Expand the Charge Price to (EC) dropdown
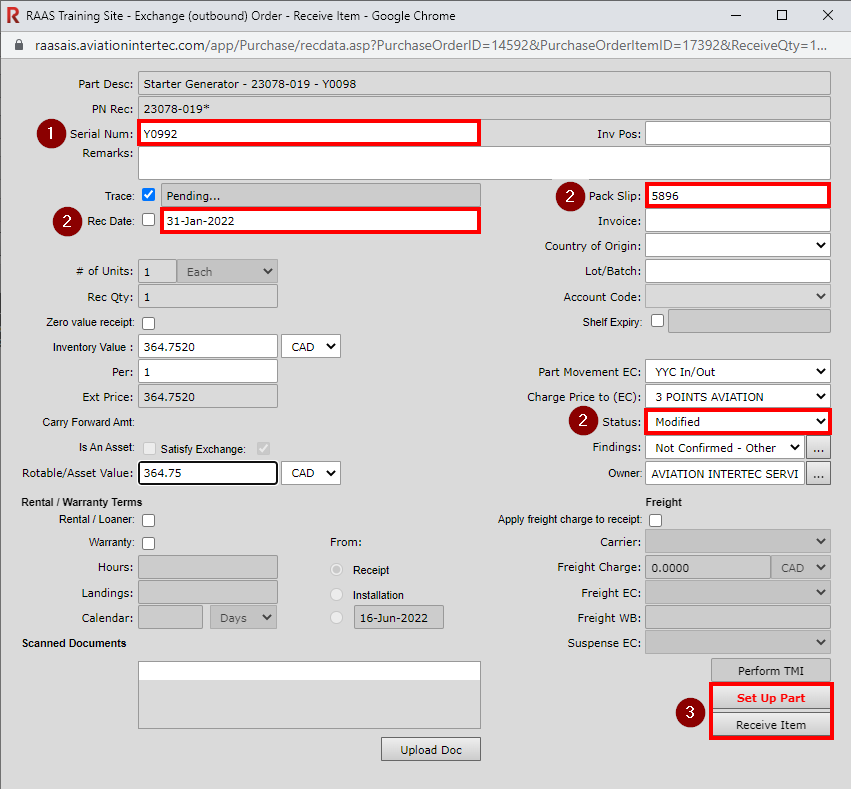This screenshot has height=789, width=851. 737,397
